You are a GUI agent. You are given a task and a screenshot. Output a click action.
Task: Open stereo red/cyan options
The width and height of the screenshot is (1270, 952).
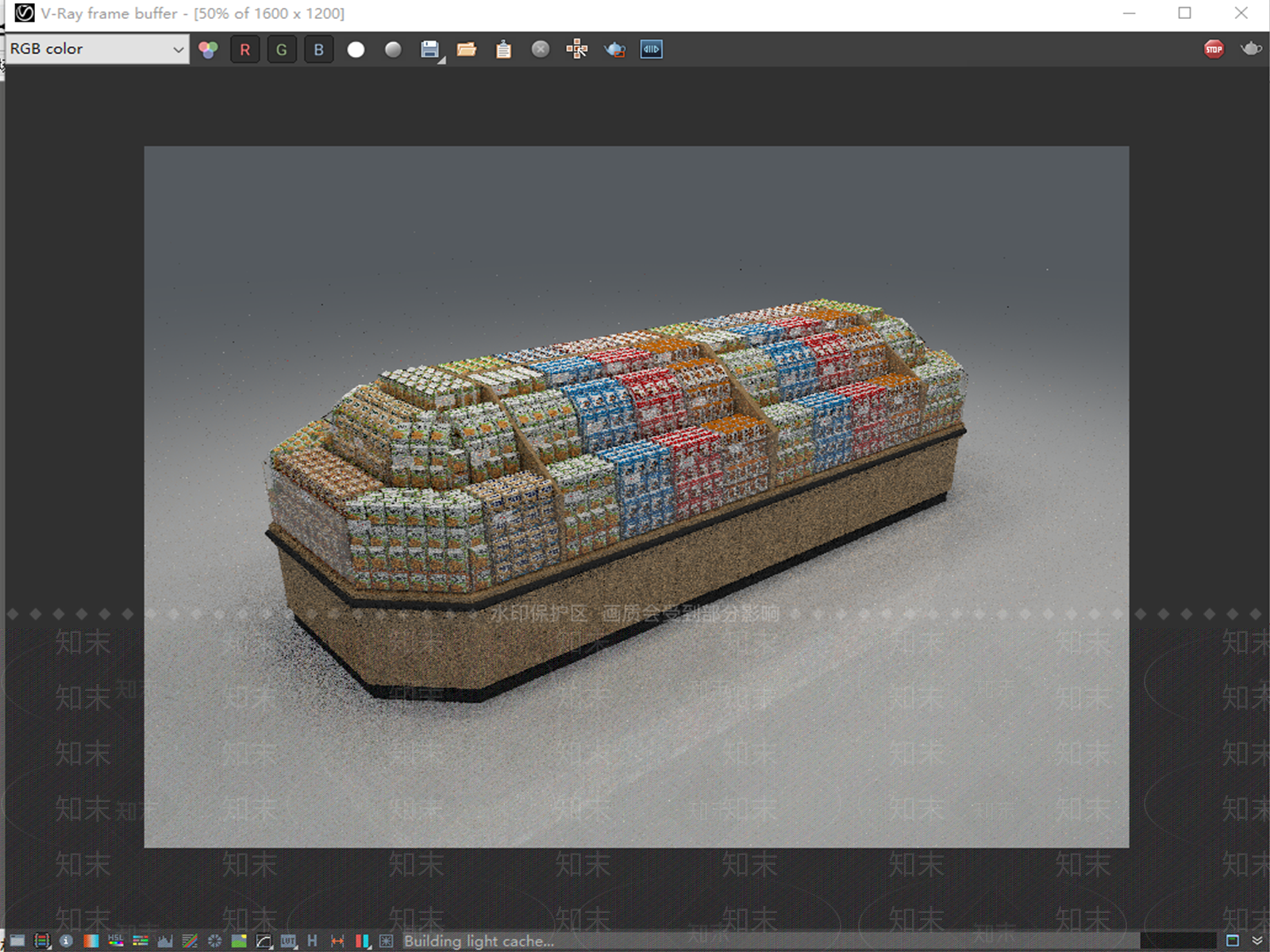point(363,941)
